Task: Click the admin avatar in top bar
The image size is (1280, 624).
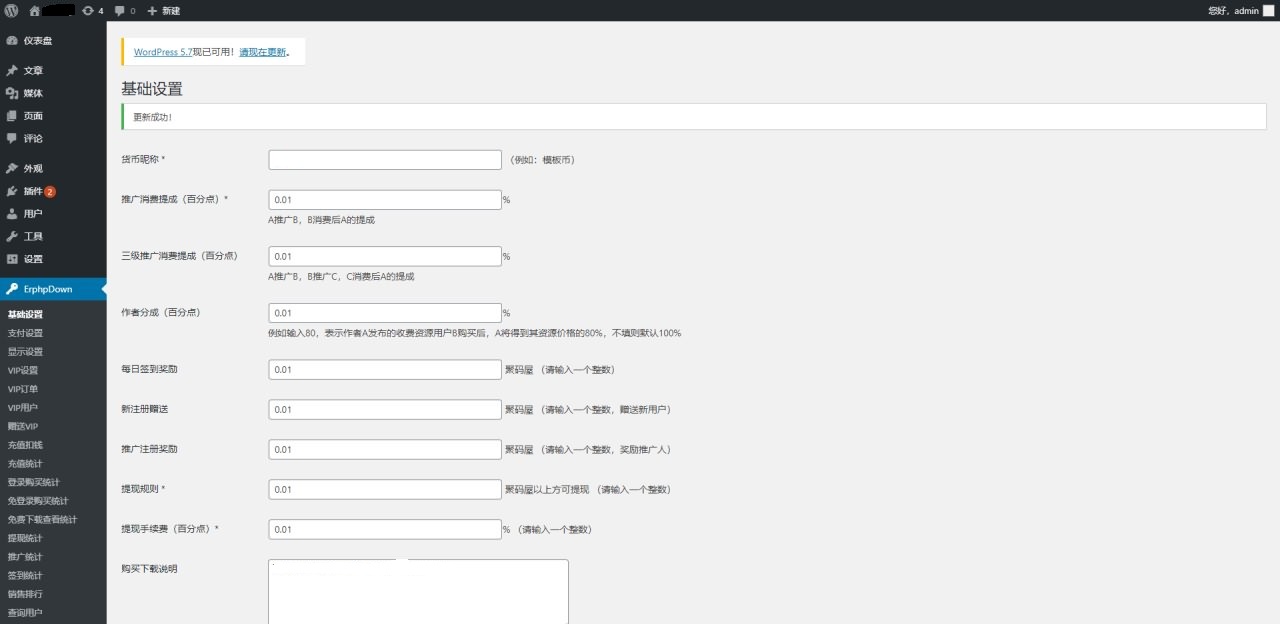Action: (x=1269, y=10)
